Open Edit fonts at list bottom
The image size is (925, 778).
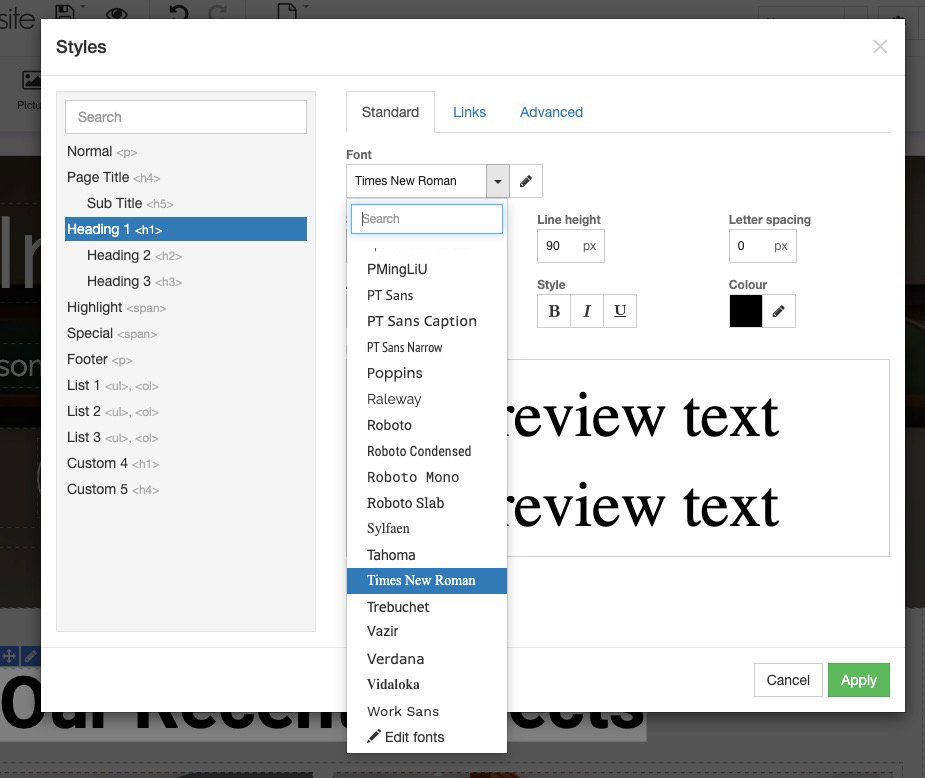coord(427,737)
